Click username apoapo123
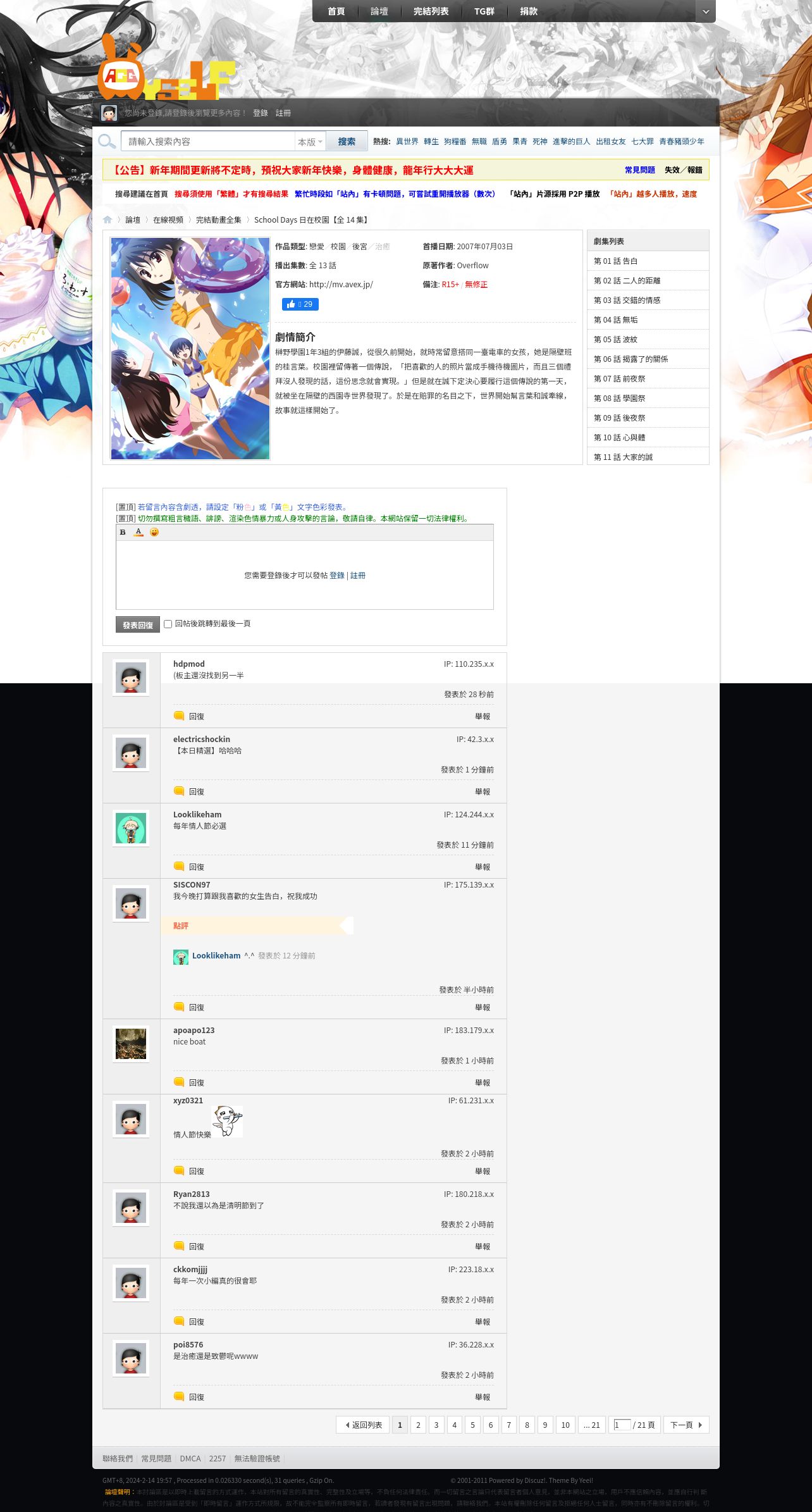This screenshot has width=812, height=1512. tap(194, 1031)
